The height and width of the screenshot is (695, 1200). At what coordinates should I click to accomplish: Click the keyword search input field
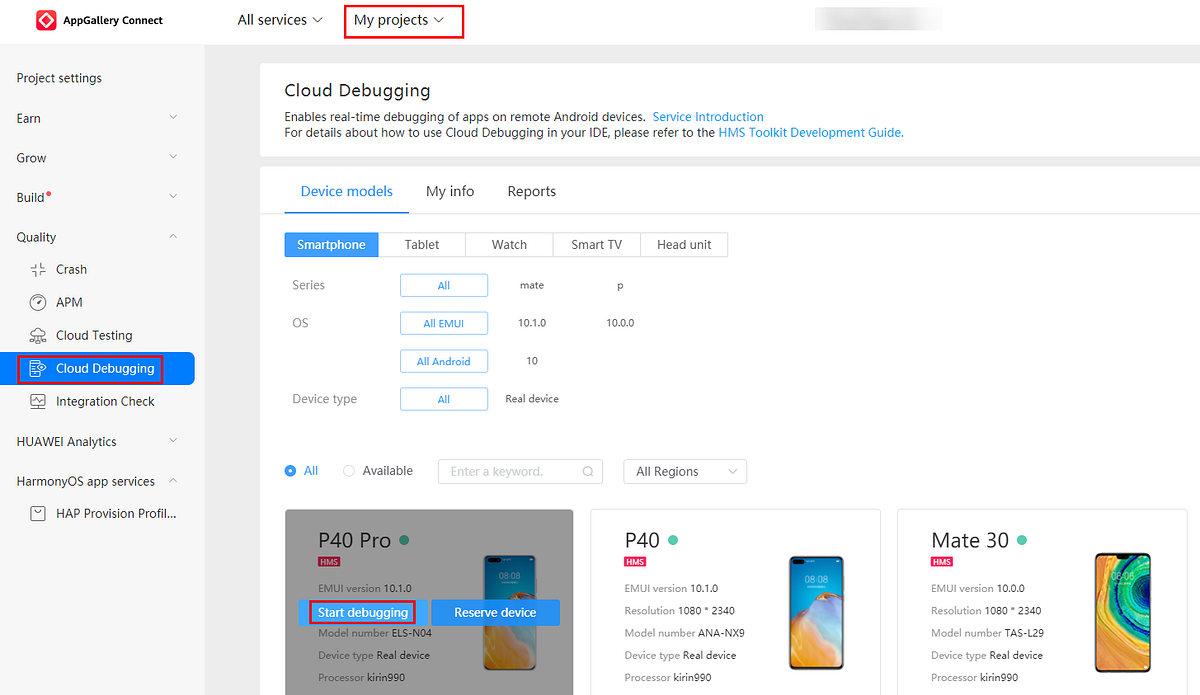(x=510, y=471)
